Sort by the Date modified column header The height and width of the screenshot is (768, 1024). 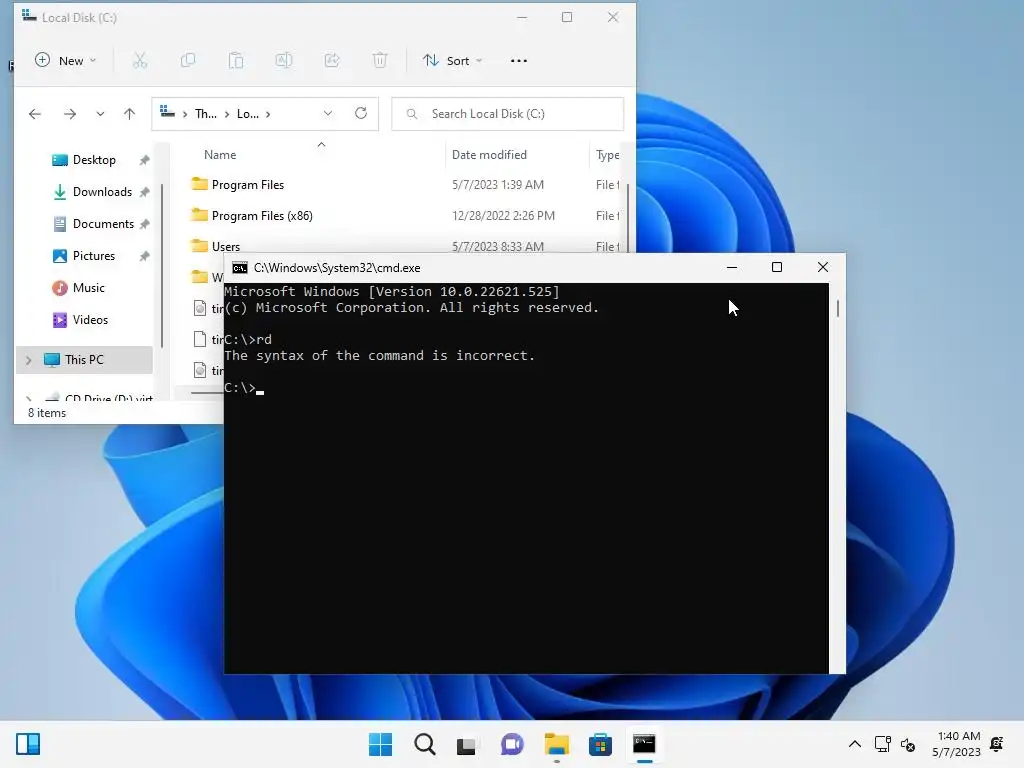pyautogui.click(x=489, y=155)
